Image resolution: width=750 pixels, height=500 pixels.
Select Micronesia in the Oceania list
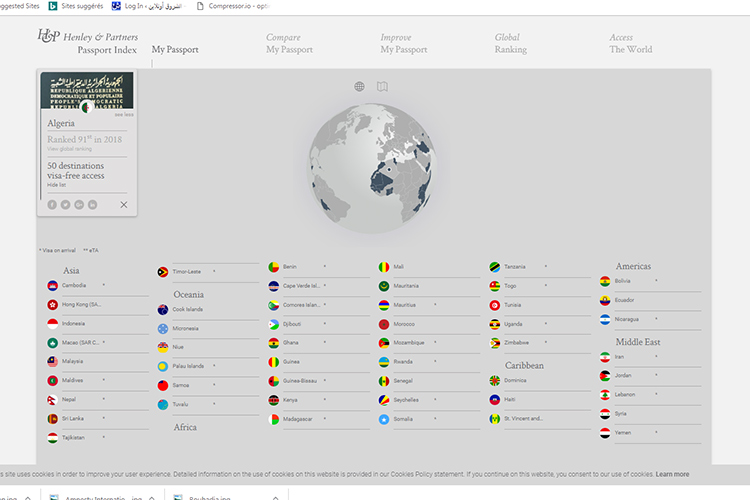pos(186,328)
